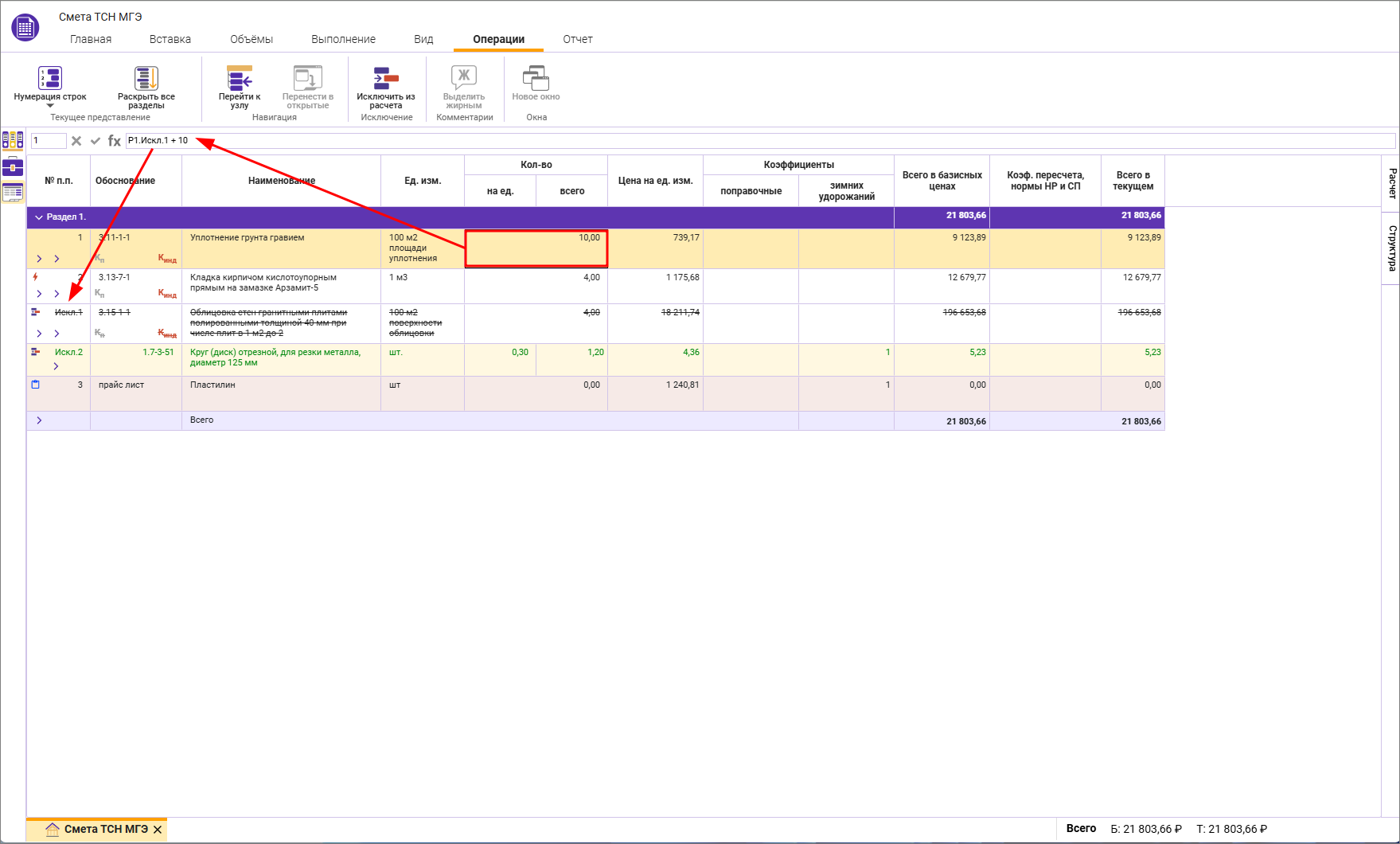Click the Нумерация строк toolbar icon
The width and height of the screenshot is (1400, 844).
tap(50, 78)
